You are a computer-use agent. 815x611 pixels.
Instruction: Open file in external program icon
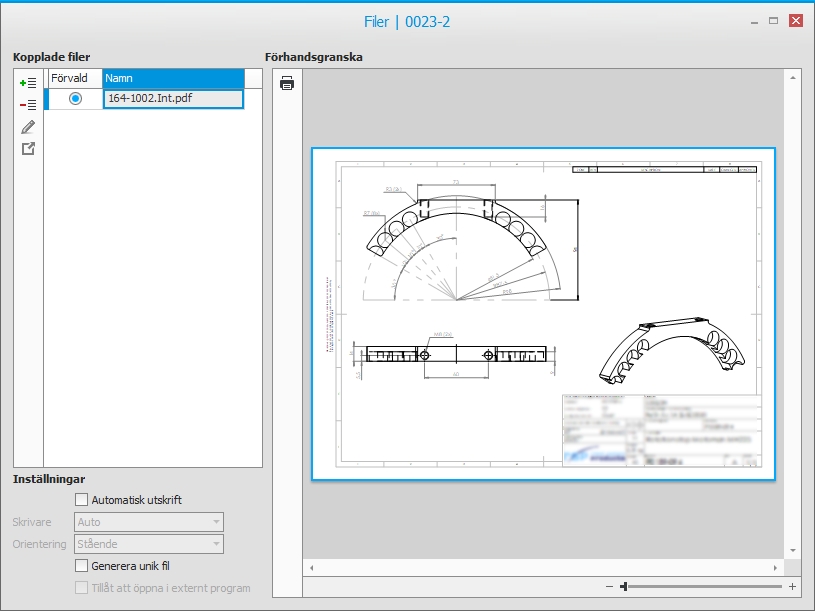click(x=28, y=149)
